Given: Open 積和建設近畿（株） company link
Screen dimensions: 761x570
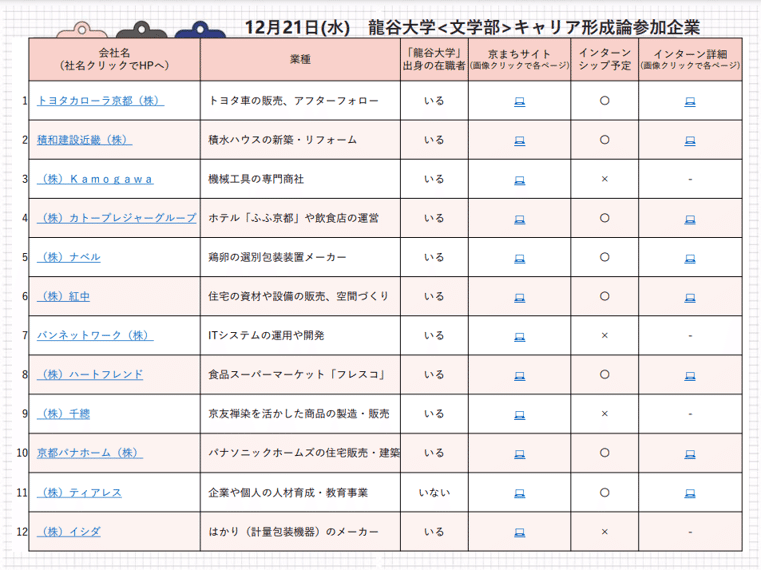Looking at the screenshot, I should pos(84,140).
